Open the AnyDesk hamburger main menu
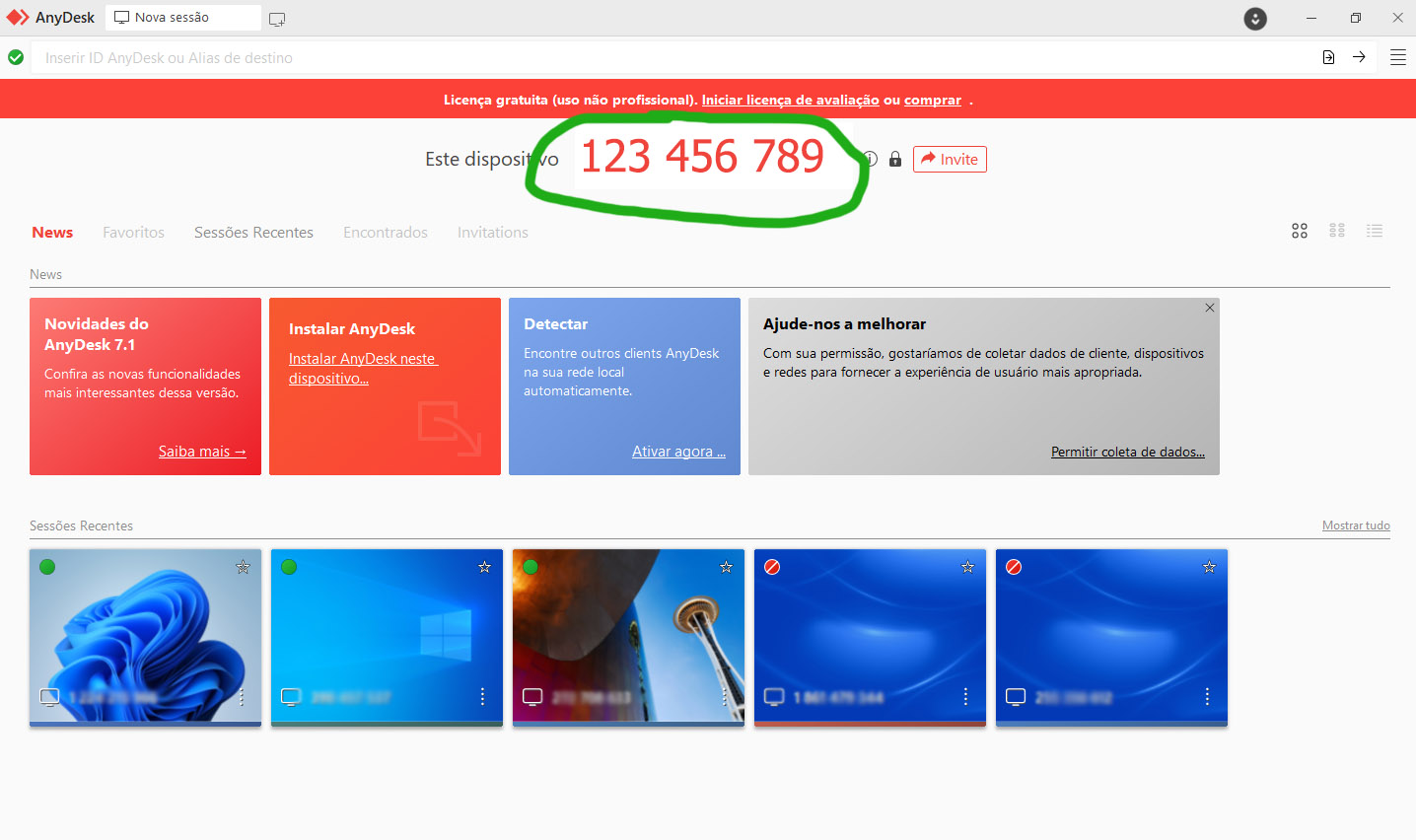Viewport: 1416px width, 840px height. pyautogui.click(x=1397, y=57)
